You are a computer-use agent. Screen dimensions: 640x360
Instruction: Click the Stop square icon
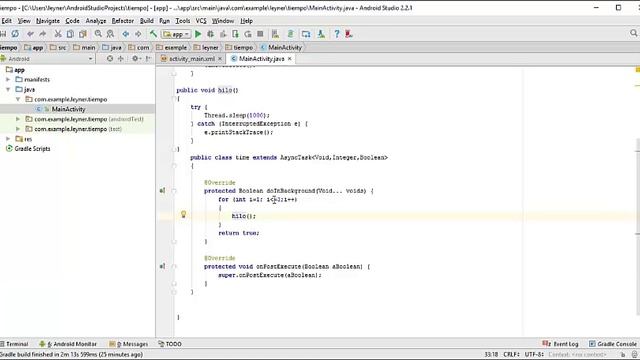[x=260, y=34]
